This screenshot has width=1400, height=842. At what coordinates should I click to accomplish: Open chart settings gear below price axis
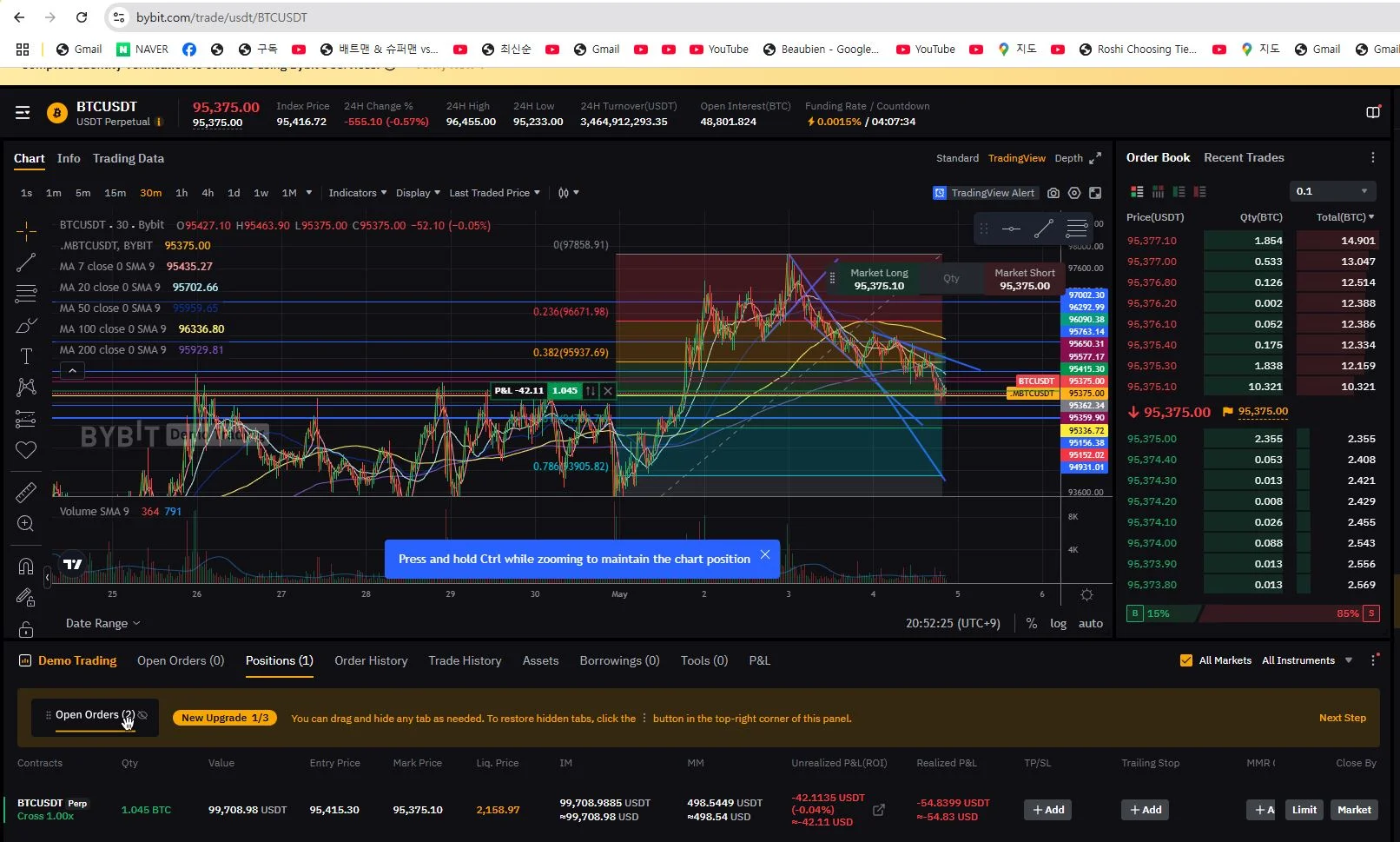pos(1086,595)
